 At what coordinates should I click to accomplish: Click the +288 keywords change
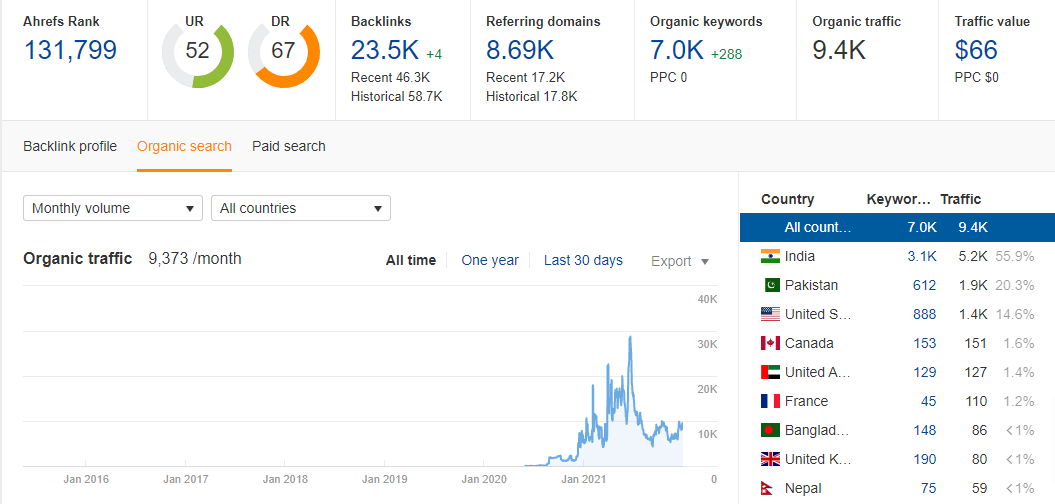point(727,55)
